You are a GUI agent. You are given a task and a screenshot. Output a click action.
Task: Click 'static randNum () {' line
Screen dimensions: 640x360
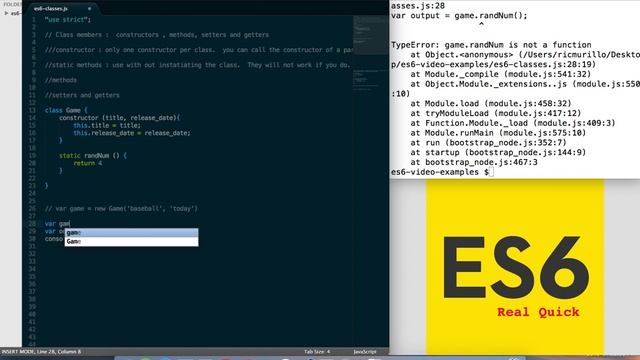(x=93, y=156)
